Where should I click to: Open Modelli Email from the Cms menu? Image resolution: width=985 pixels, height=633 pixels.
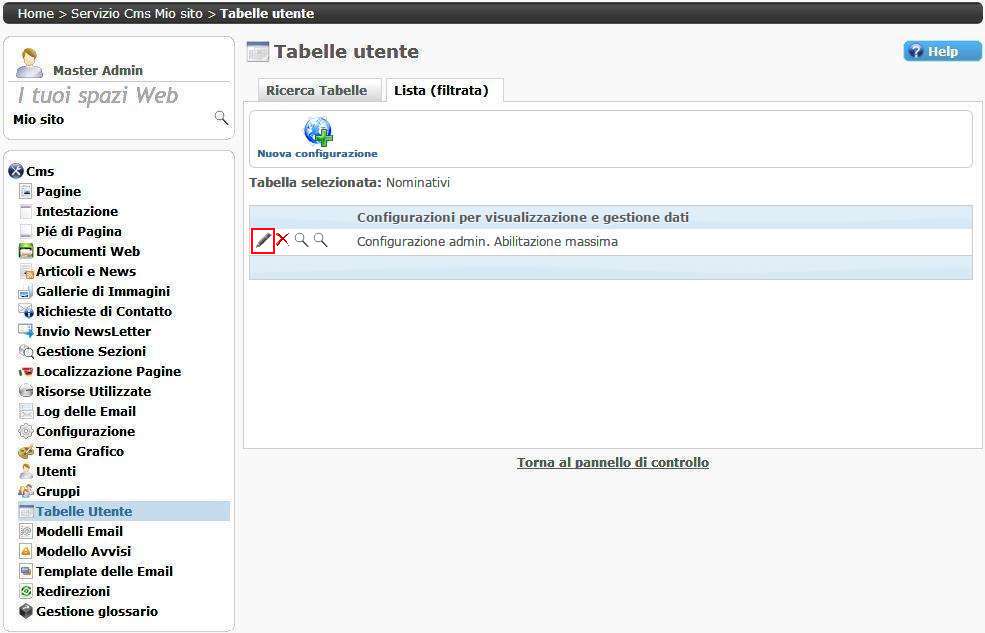coord(79,531)
